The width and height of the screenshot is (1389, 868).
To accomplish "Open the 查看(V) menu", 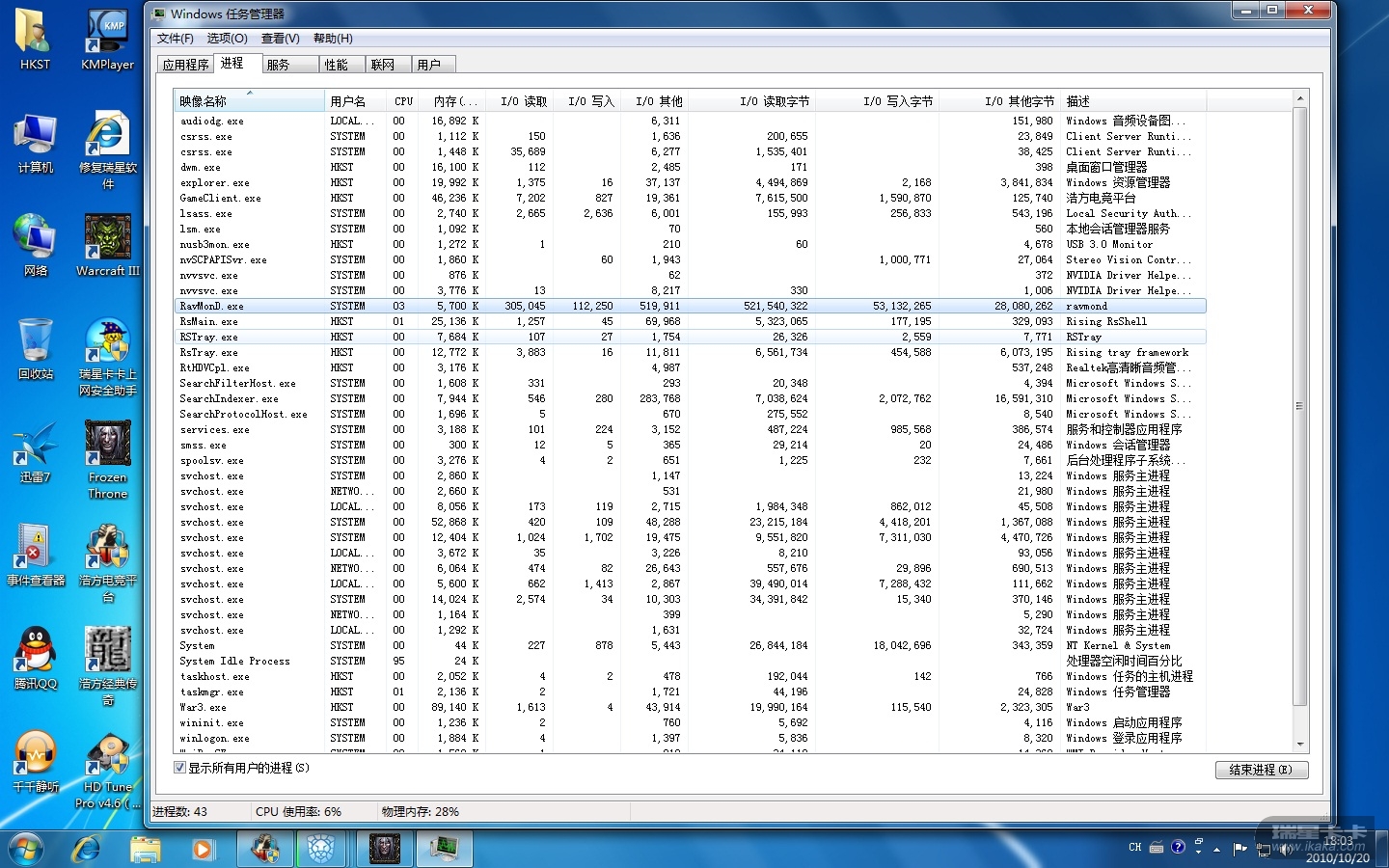I will [x=280, y=39].
